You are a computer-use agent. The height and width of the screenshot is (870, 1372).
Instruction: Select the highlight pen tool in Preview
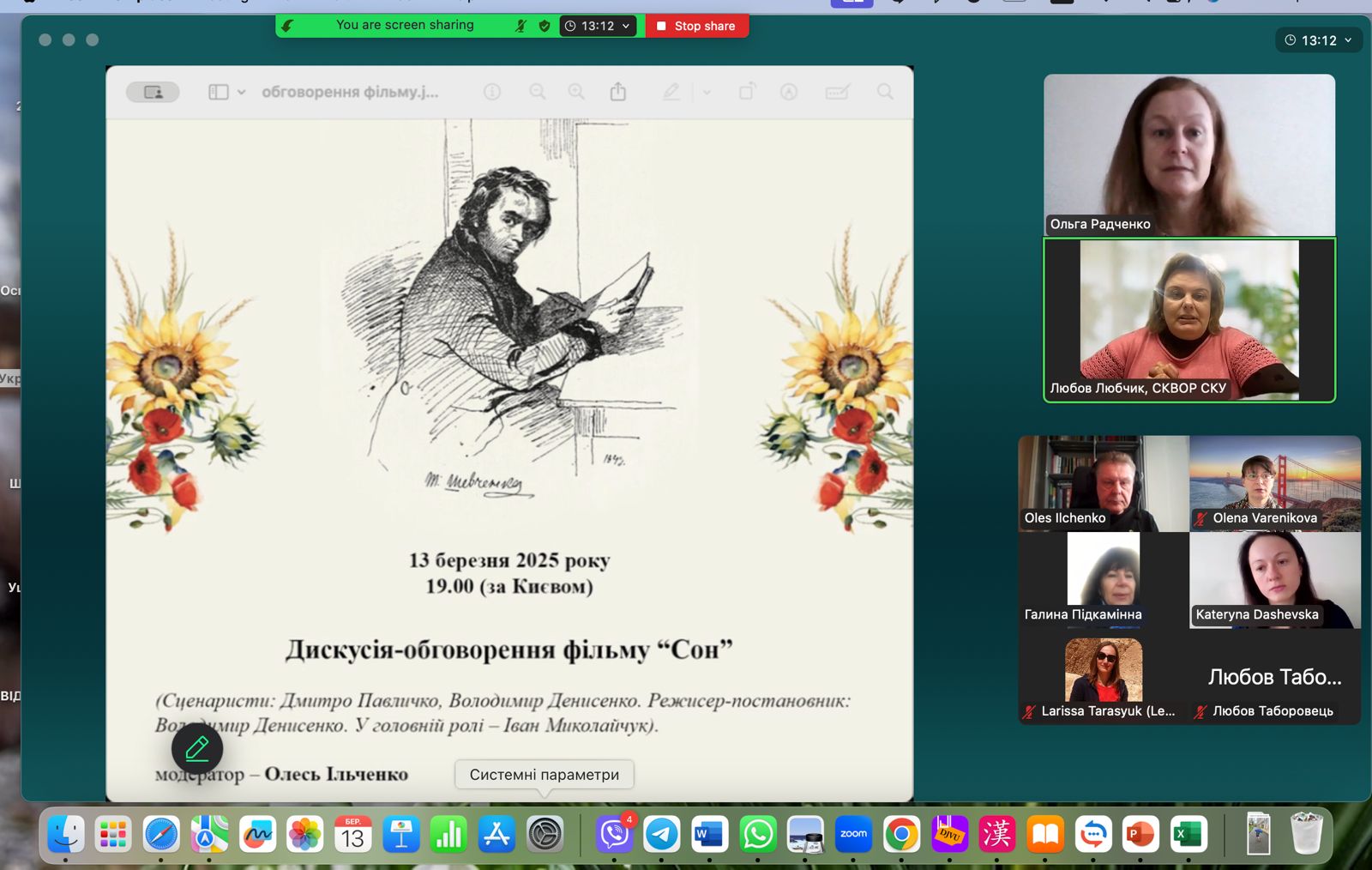[671, 92]
